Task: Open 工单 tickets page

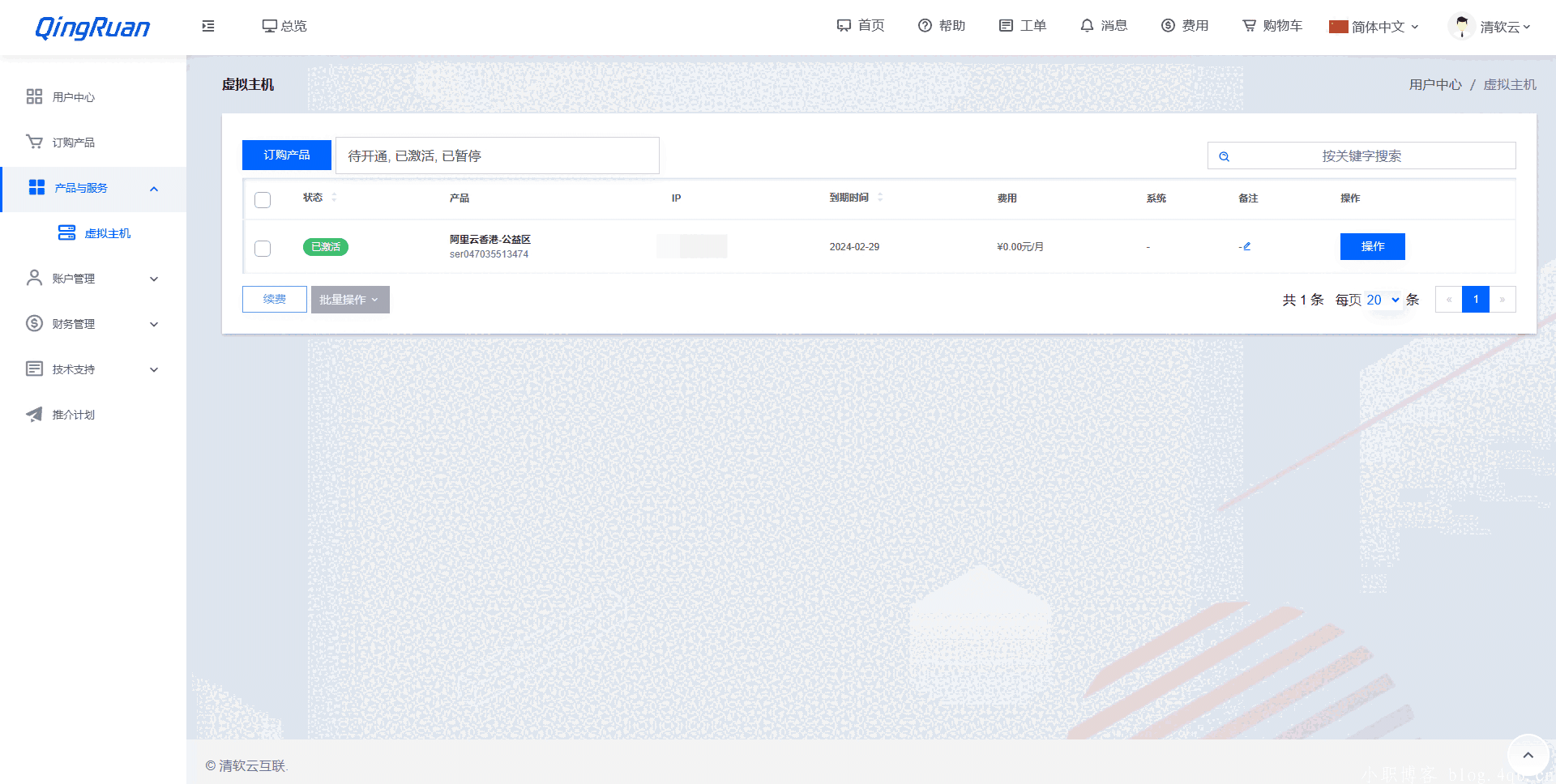Action: point(1023,26)
